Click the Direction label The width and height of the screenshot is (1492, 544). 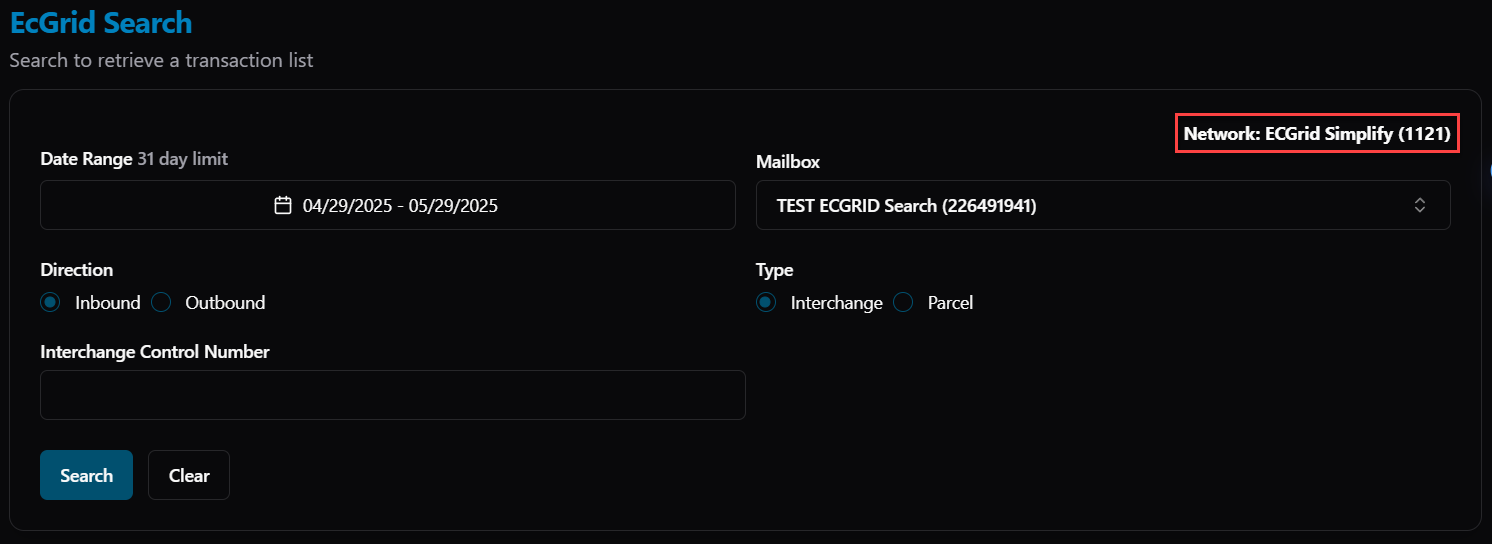pyautogui.click(x=76, y=269)
